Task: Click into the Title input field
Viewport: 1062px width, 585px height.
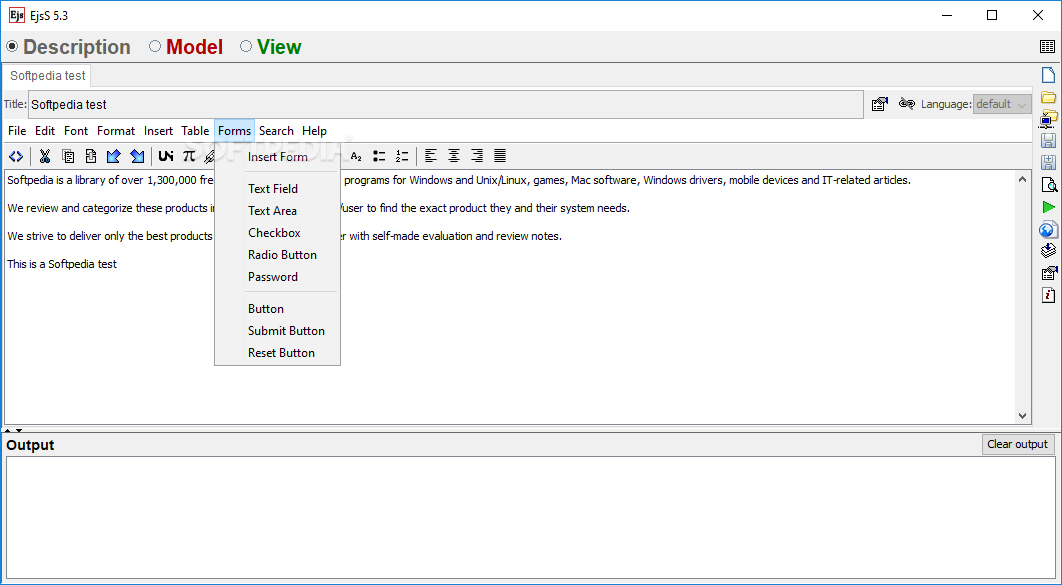Action: [x=446, y=104]
